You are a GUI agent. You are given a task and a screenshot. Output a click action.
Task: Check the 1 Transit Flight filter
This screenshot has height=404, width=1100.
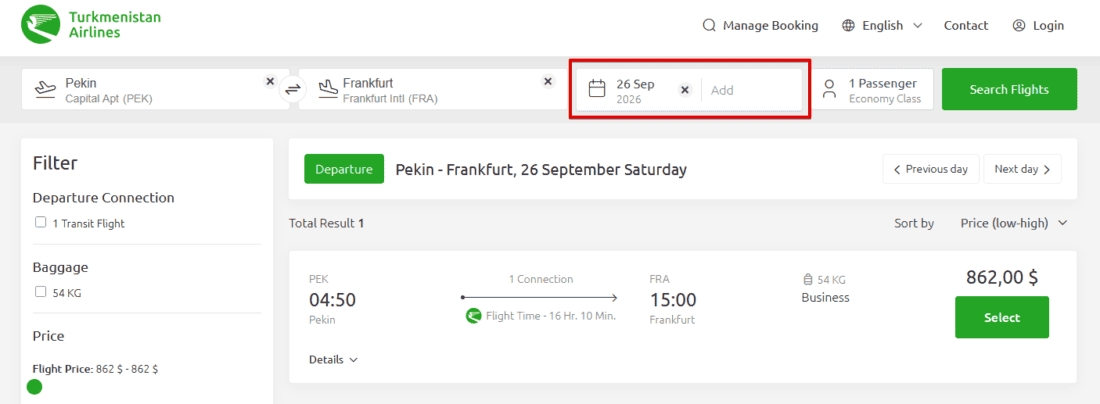coord(41,222)
